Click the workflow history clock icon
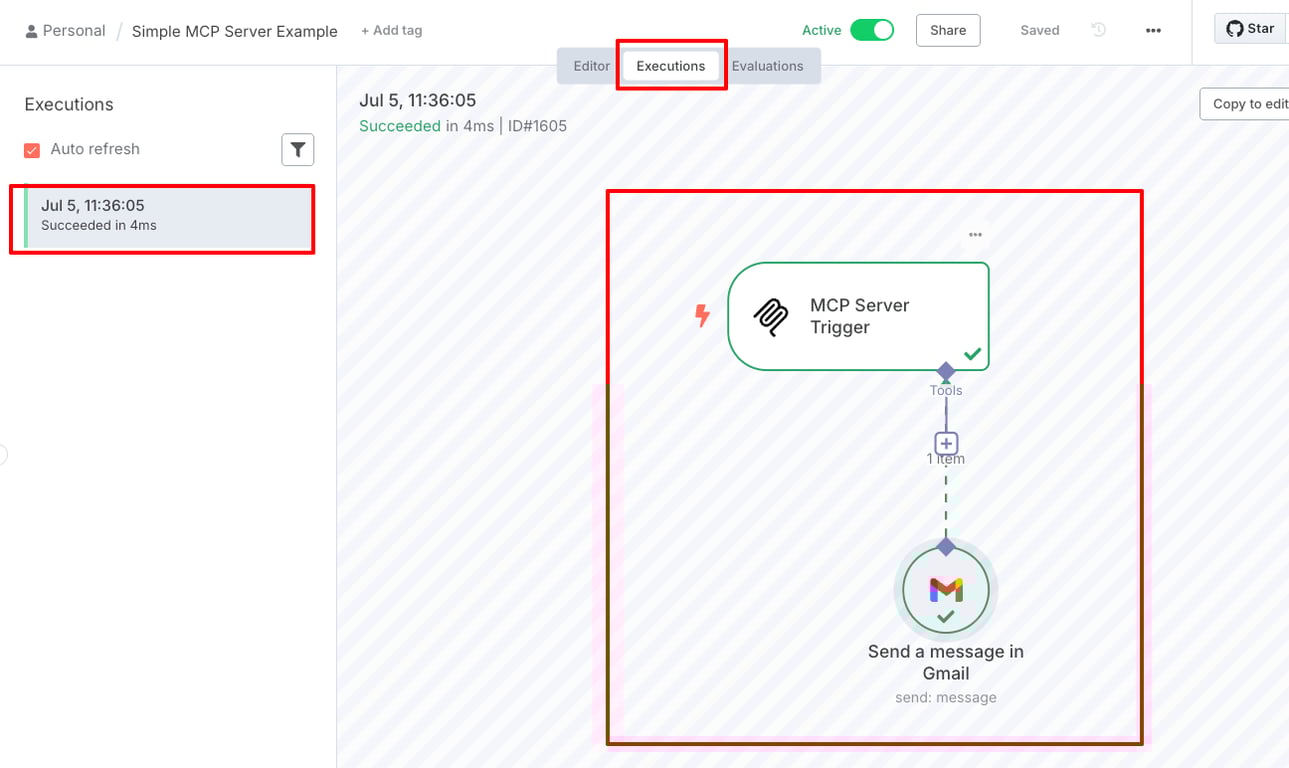The height and width of the screenshot is (768, 1289). click(x=1098, y=30)
